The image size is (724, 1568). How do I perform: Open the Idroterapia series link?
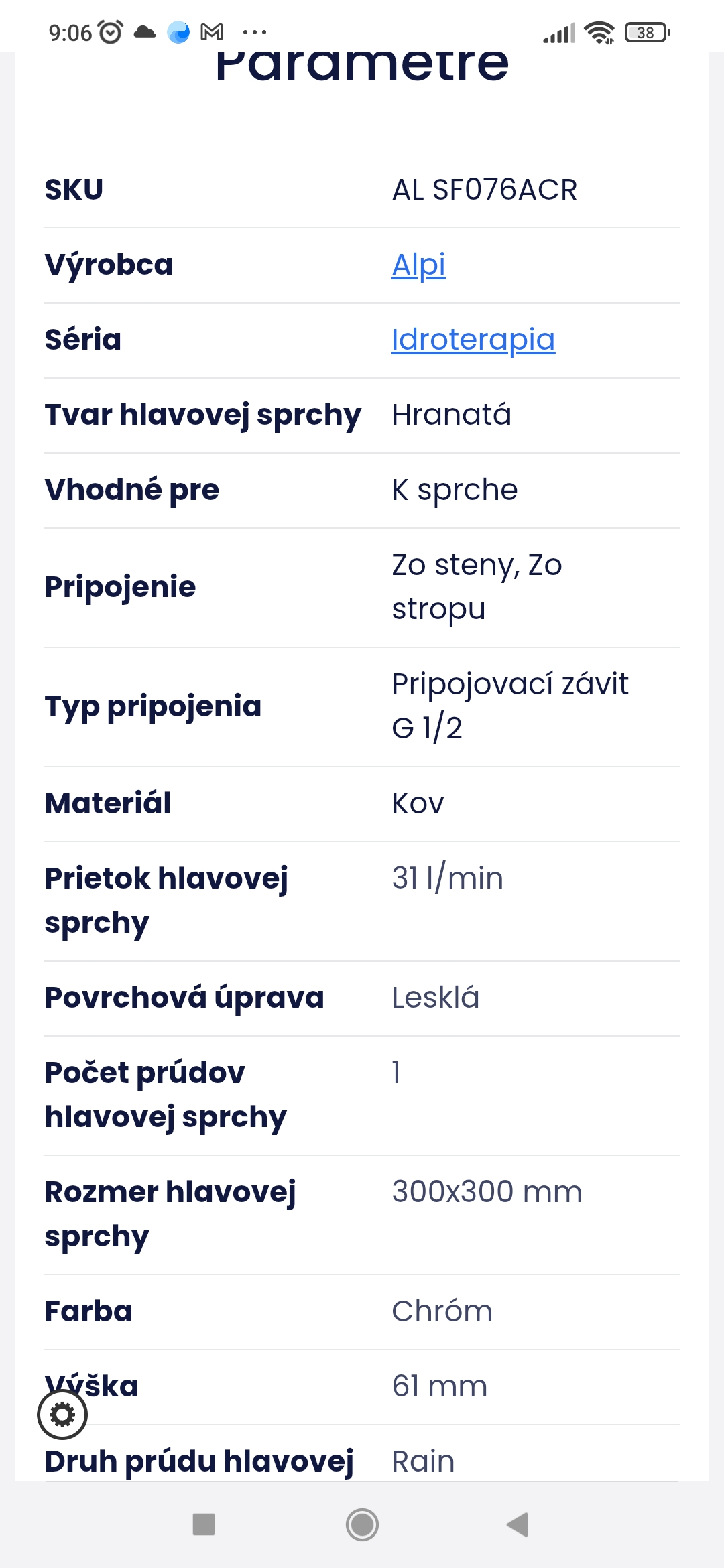coord(473,340)
